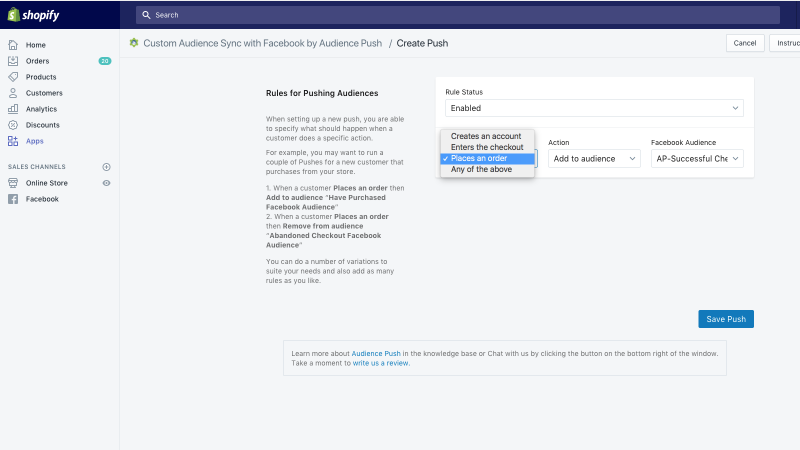
Task: Click the Apps grid icon
Action: click(13, 141)
